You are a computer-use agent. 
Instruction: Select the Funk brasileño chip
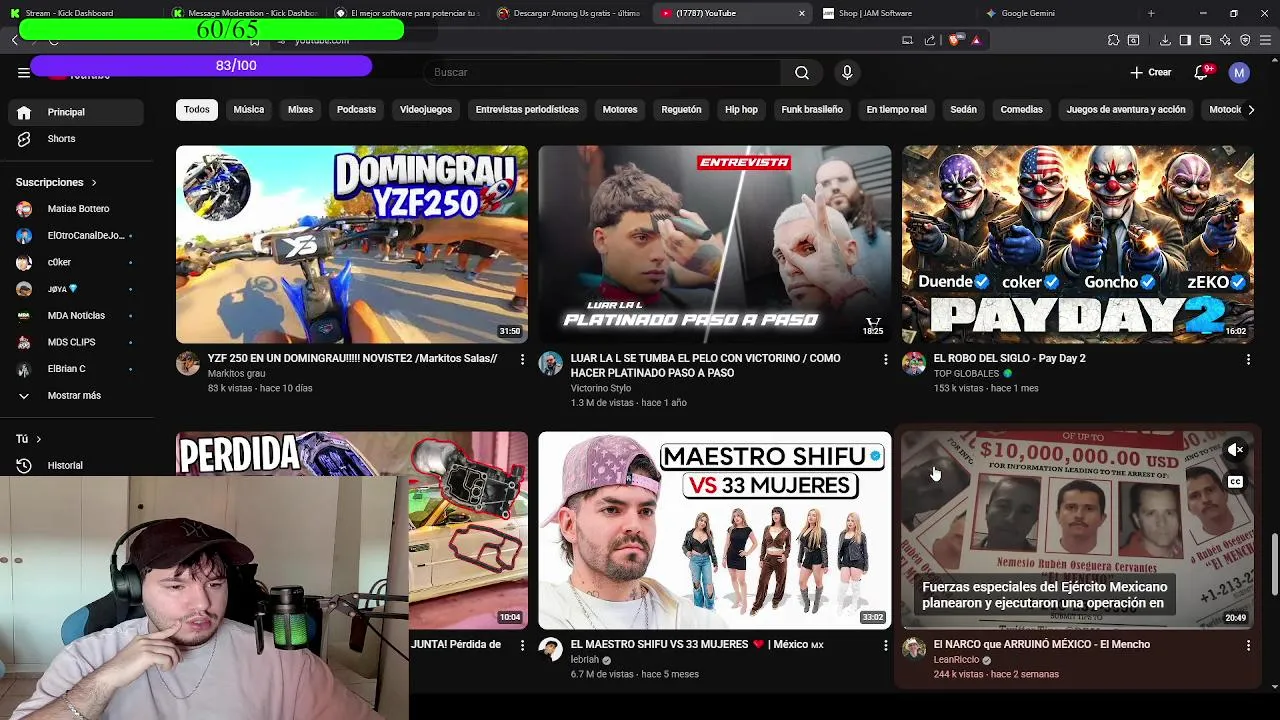click(812, 110)
